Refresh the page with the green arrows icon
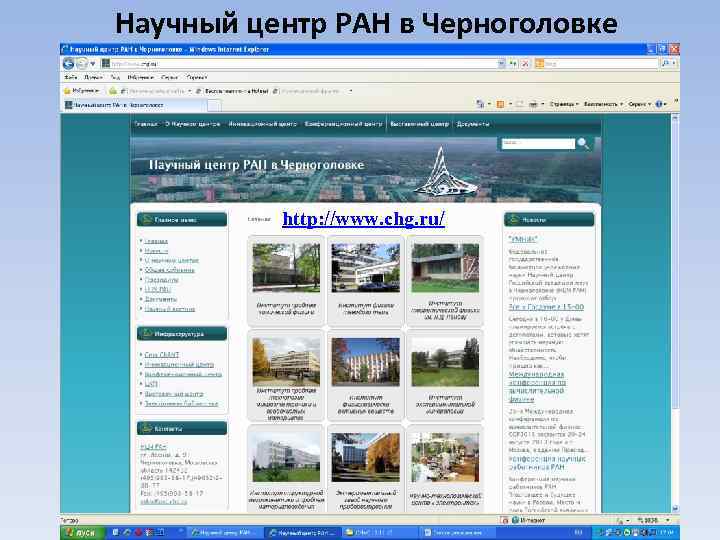This screenshot has height=540, width=720. pos(513,64)
